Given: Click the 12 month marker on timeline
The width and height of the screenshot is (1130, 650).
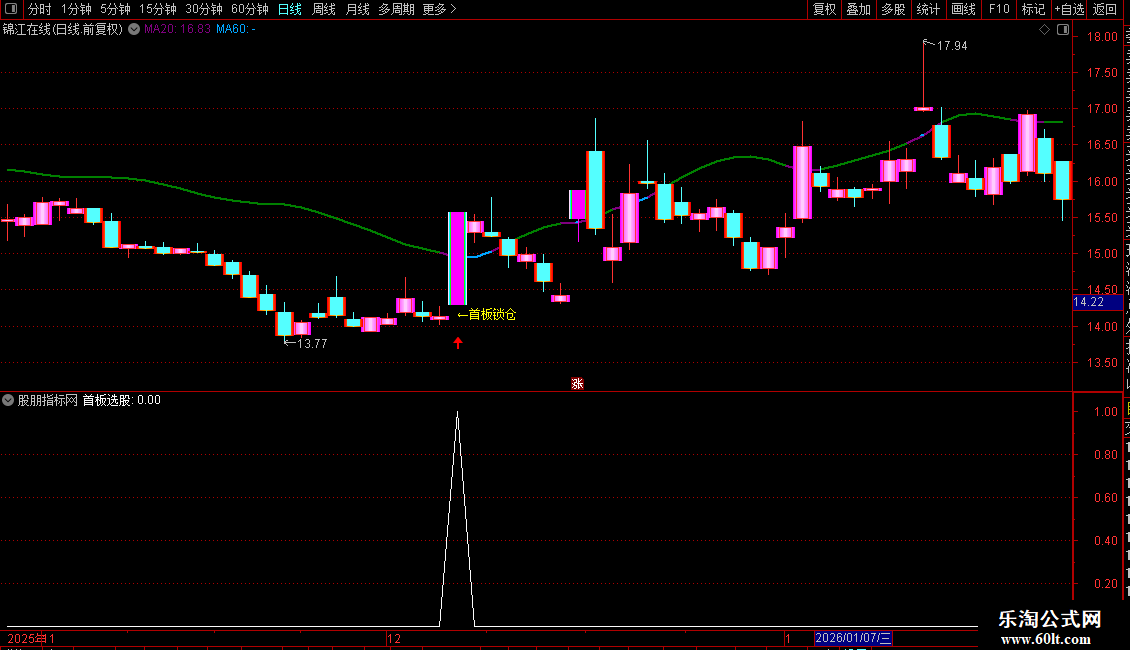Looking at the screenshot, I should [393, 638].
